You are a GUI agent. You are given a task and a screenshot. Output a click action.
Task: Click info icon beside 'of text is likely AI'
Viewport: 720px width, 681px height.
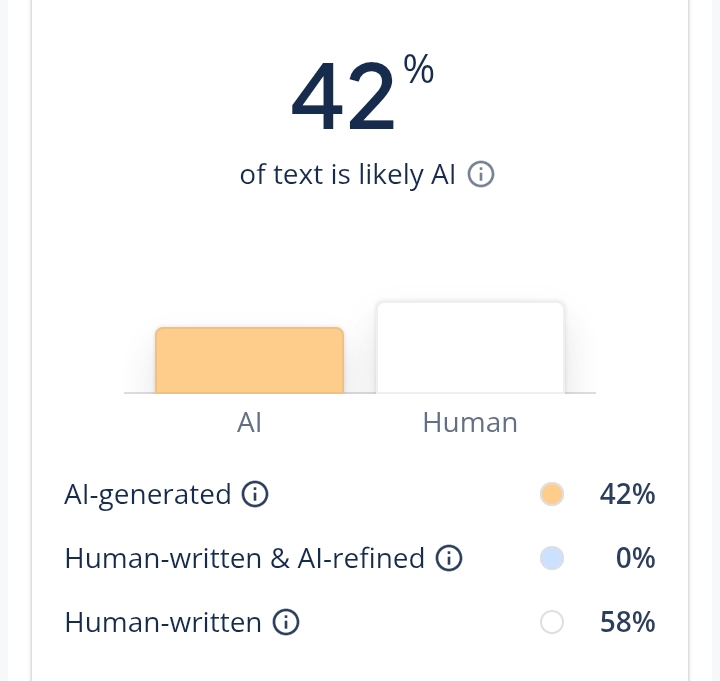coord(482,175)
